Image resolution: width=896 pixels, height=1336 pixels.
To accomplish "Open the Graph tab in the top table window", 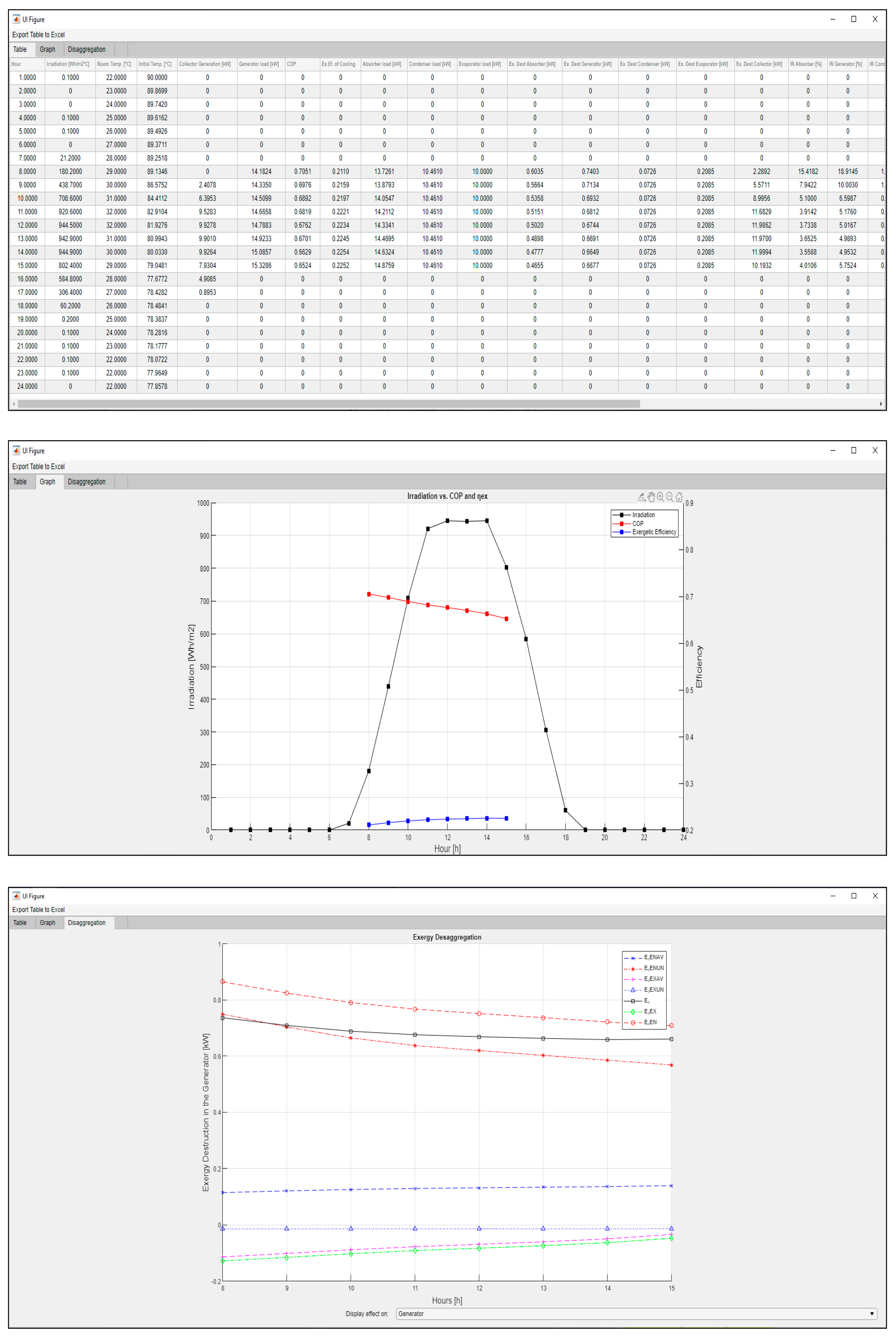I will click(x=47, y=50).
